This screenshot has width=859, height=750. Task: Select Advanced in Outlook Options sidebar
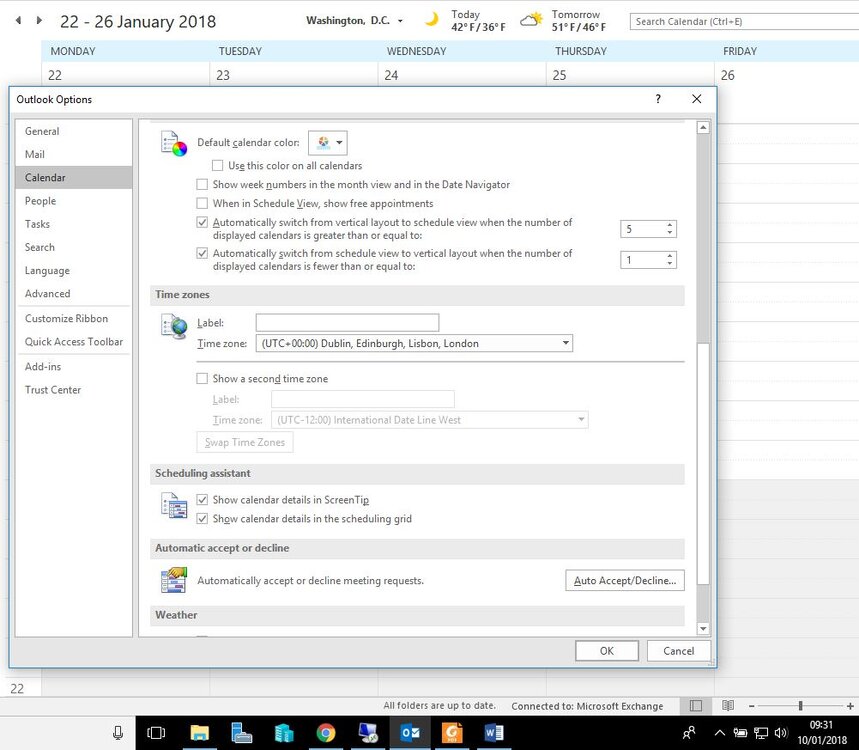click(74, 294)
